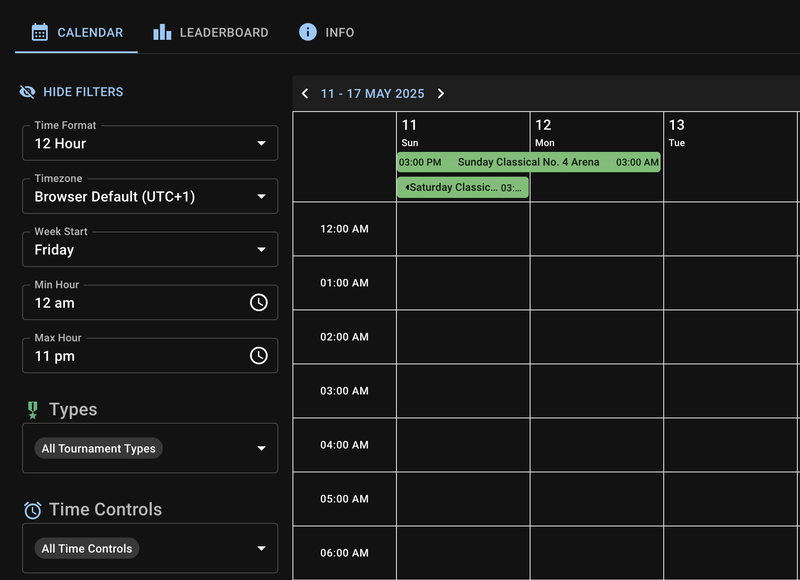The height and width of the screenshot is (580, 800).
Task: Click the Time Format dropdown arrow
Action: pyautogui.click(x=261, y=143)
